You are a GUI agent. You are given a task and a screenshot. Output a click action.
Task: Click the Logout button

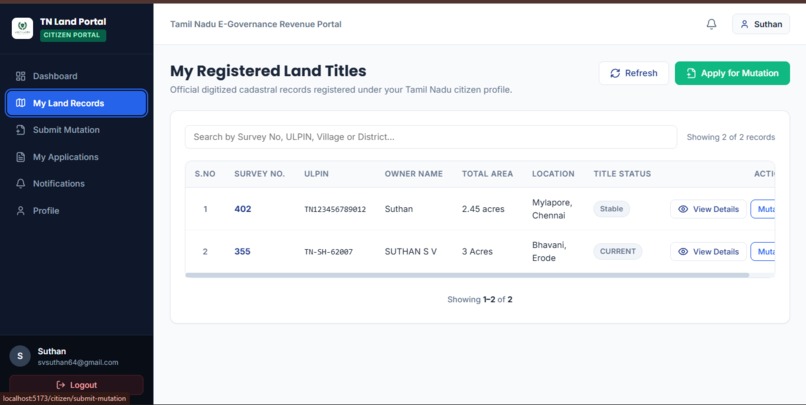click(76, 385)
